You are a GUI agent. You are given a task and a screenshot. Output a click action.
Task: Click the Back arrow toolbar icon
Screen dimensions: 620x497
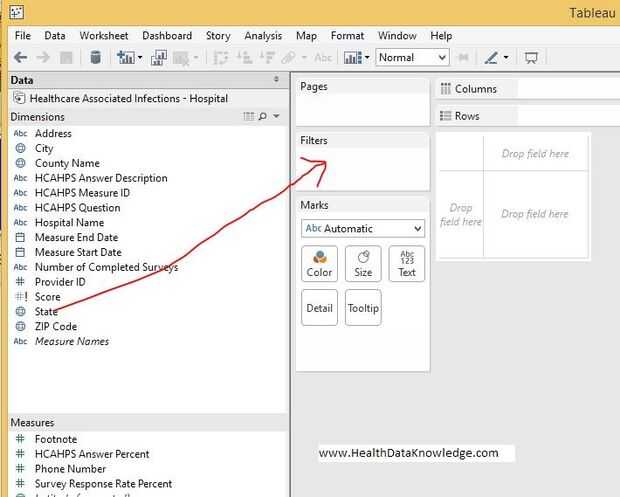point(20,58)
